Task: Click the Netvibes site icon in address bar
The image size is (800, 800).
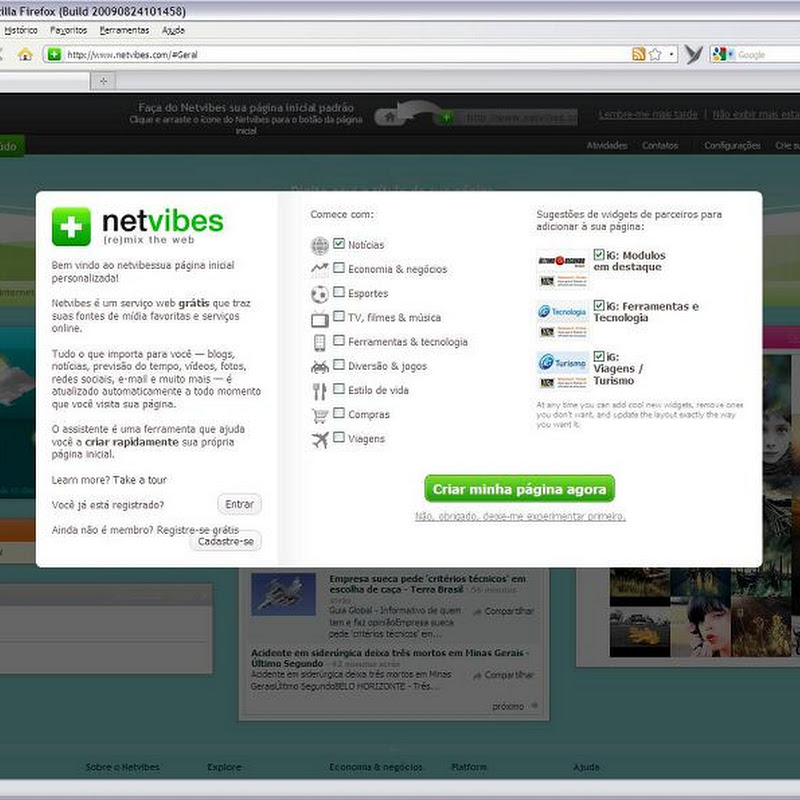Action: point(55,54)
